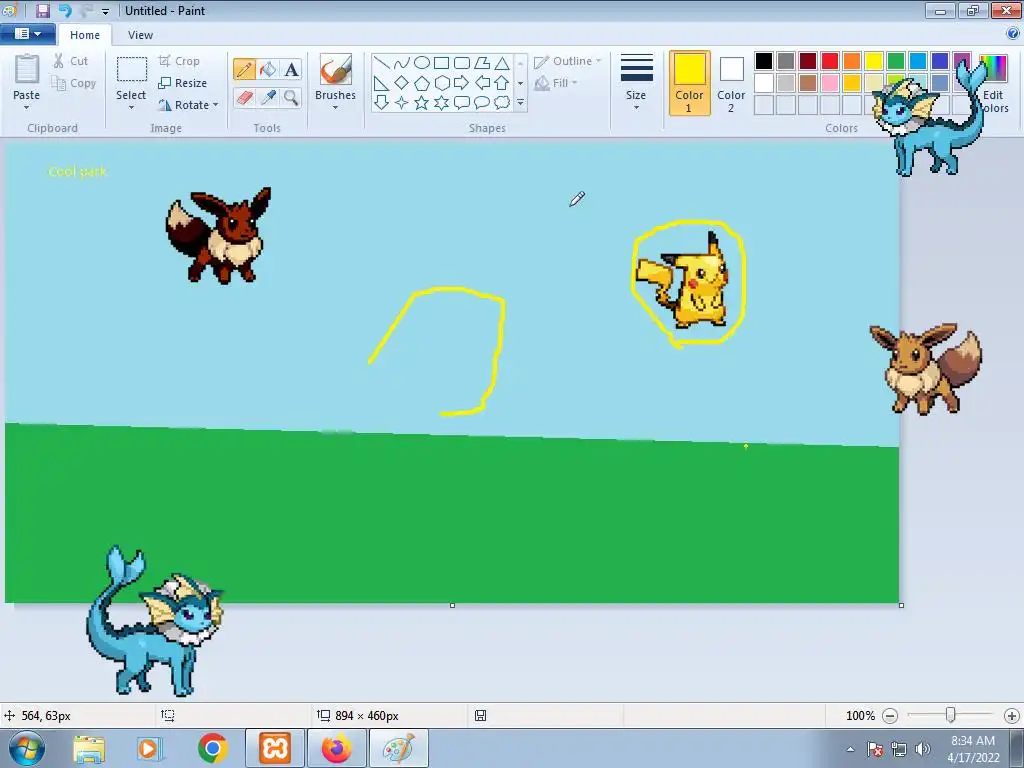Pick the black color swatch
Viewport: 1024px width, 768px height.
tap(763, 61)
